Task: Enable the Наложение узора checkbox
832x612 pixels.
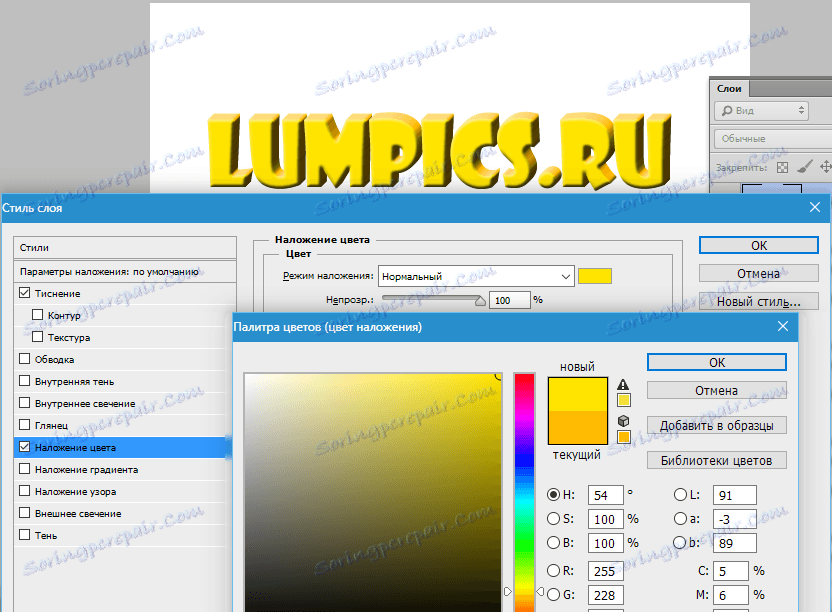Action: point(24,490)
